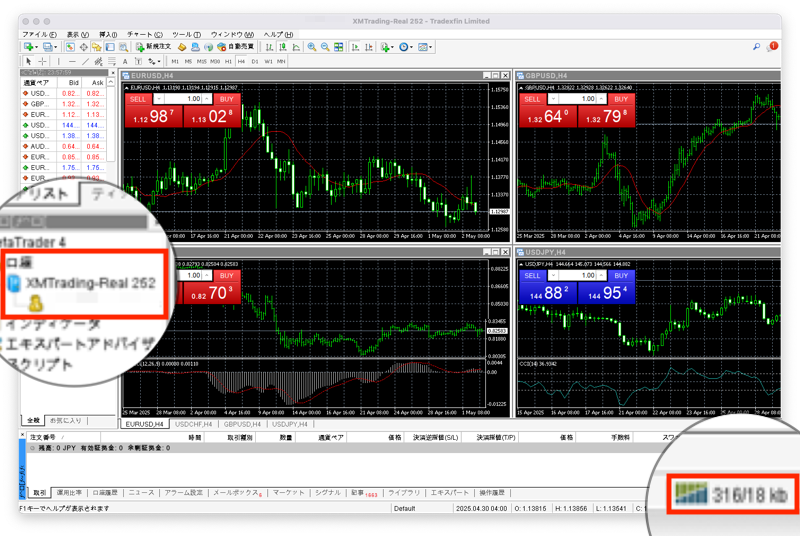Open MetaEditor yellow book icon
Image resolution: width=800 pixels, height=536 pixels.
[x=182, y=47]
